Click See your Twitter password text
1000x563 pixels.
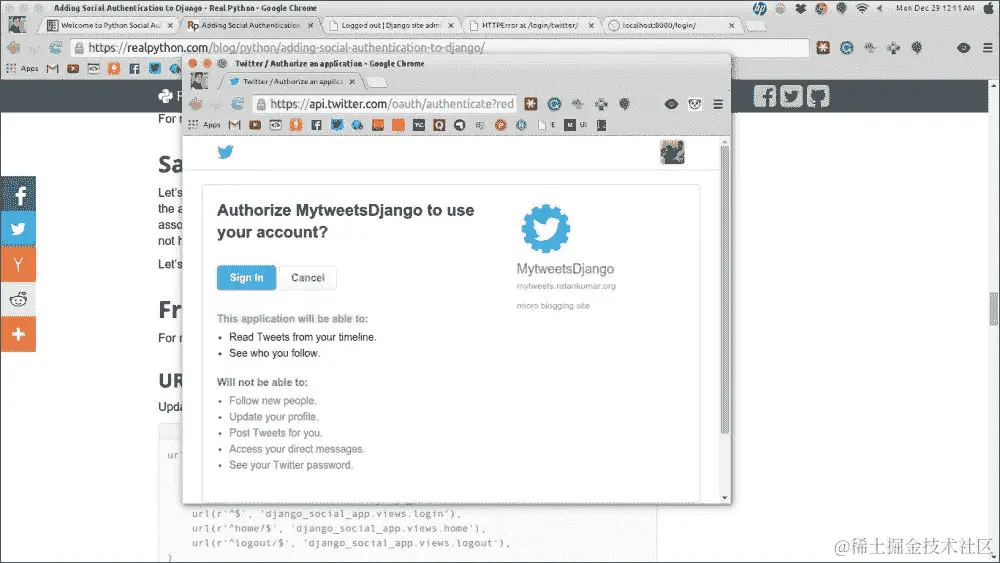(290, 465)
